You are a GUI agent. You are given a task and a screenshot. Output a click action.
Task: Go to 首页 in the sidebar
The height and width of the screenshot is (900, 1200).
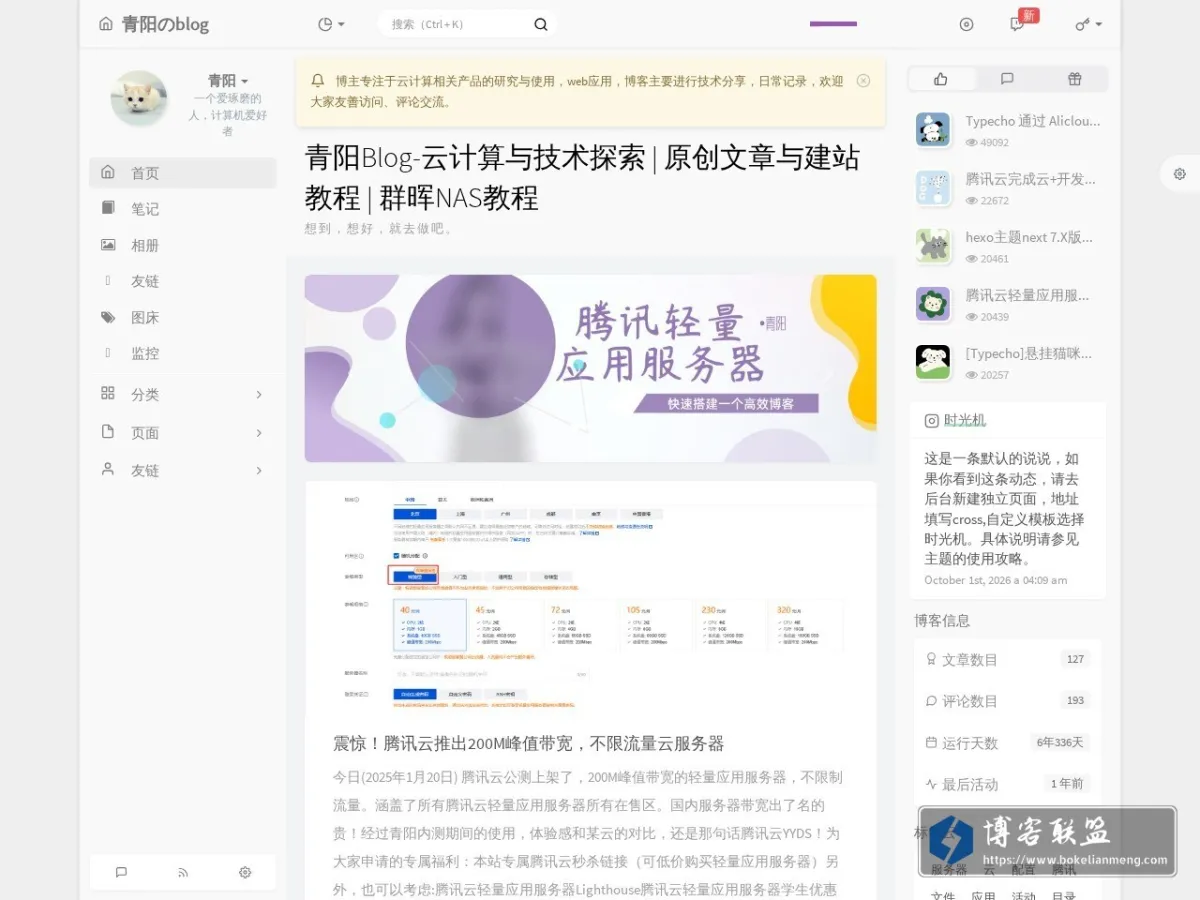click(x=183, y=173)
